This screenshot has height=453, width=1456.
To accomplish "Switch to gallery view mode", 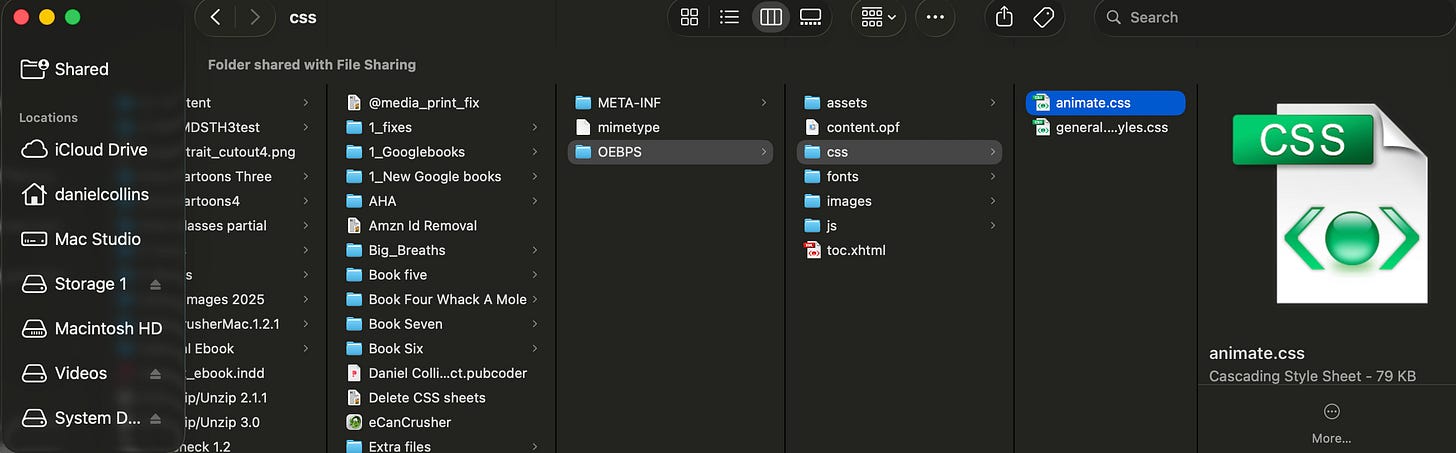I will point(811,17).
